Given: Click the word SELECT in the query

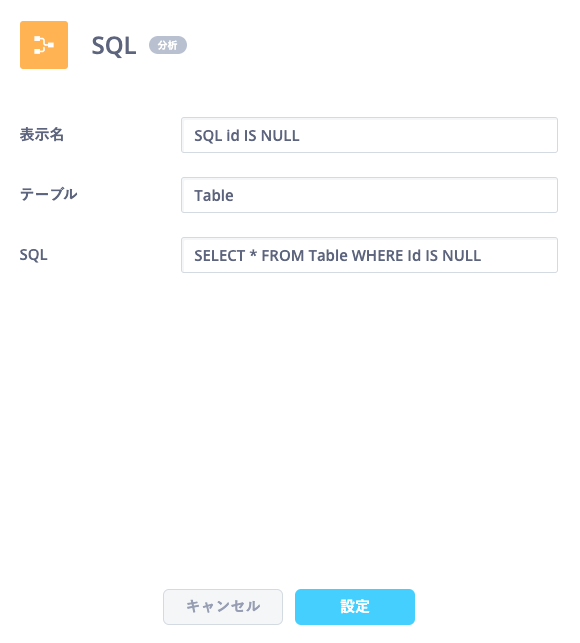Looking at the screenshot, I should point(219,256).
